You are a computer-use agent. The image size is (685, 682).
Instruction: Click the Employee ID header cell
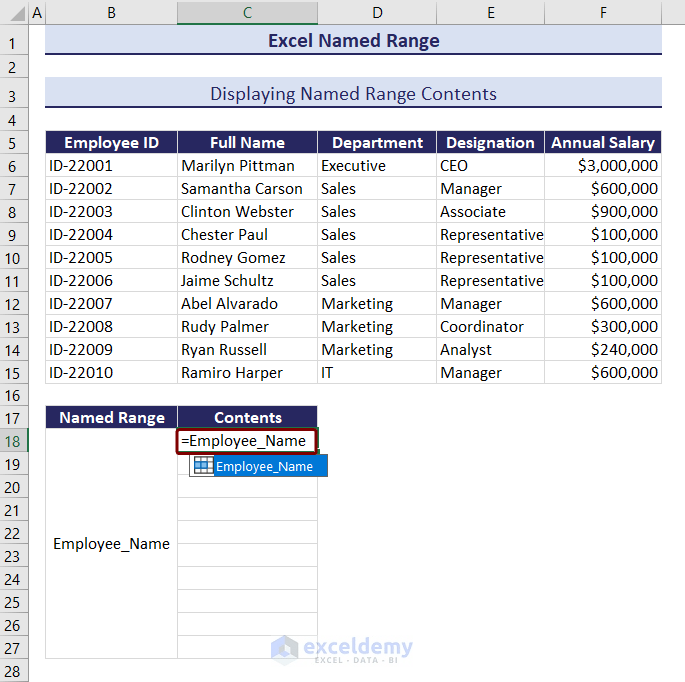click(111, 142)
